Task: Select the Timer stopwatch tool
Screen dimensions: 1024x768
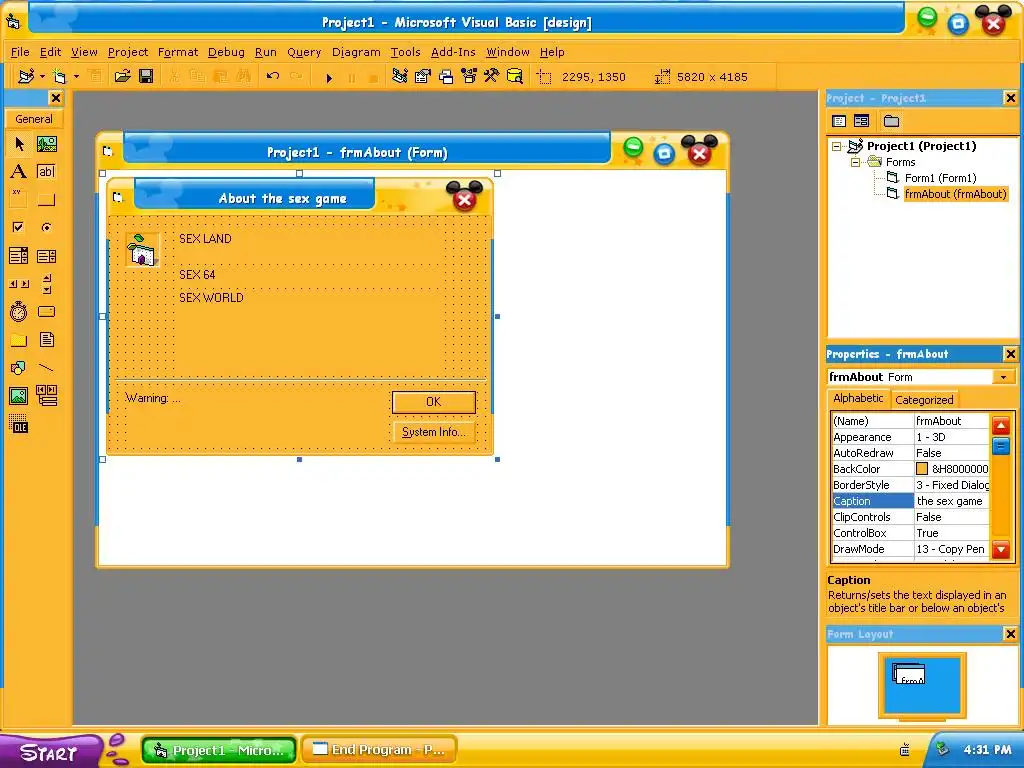Action: tap(19, 312)
